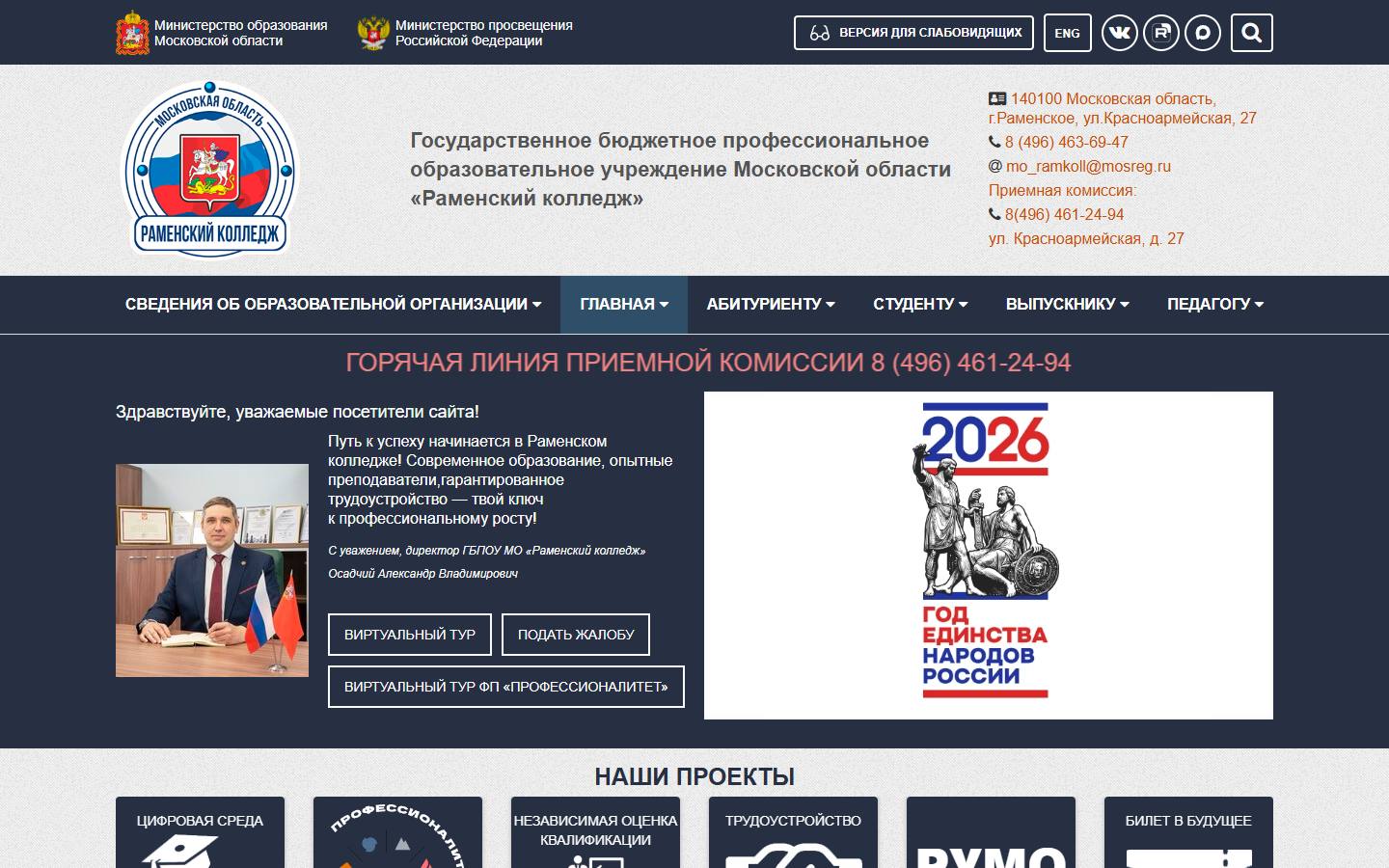Click ул. Красноармейская, д. 27 text
This screenshot has height=868, width=1389.
[x=1086, y=238]
